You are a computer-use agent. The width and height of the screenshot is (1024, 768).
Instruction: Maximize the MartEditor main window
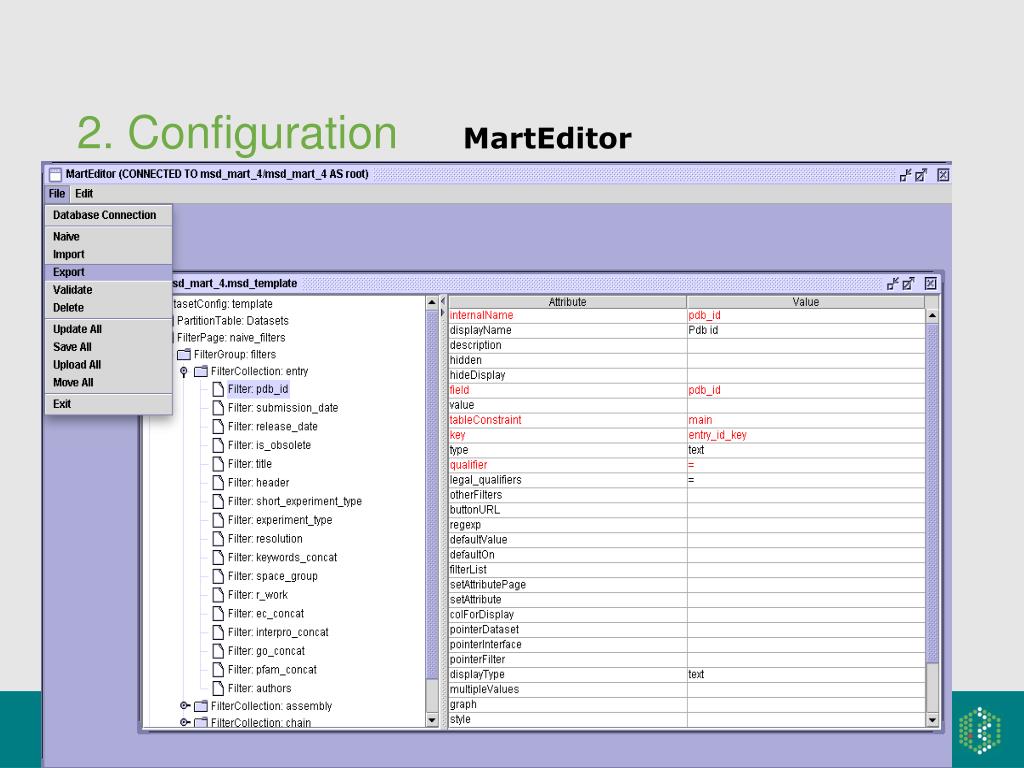pos(921,175)
